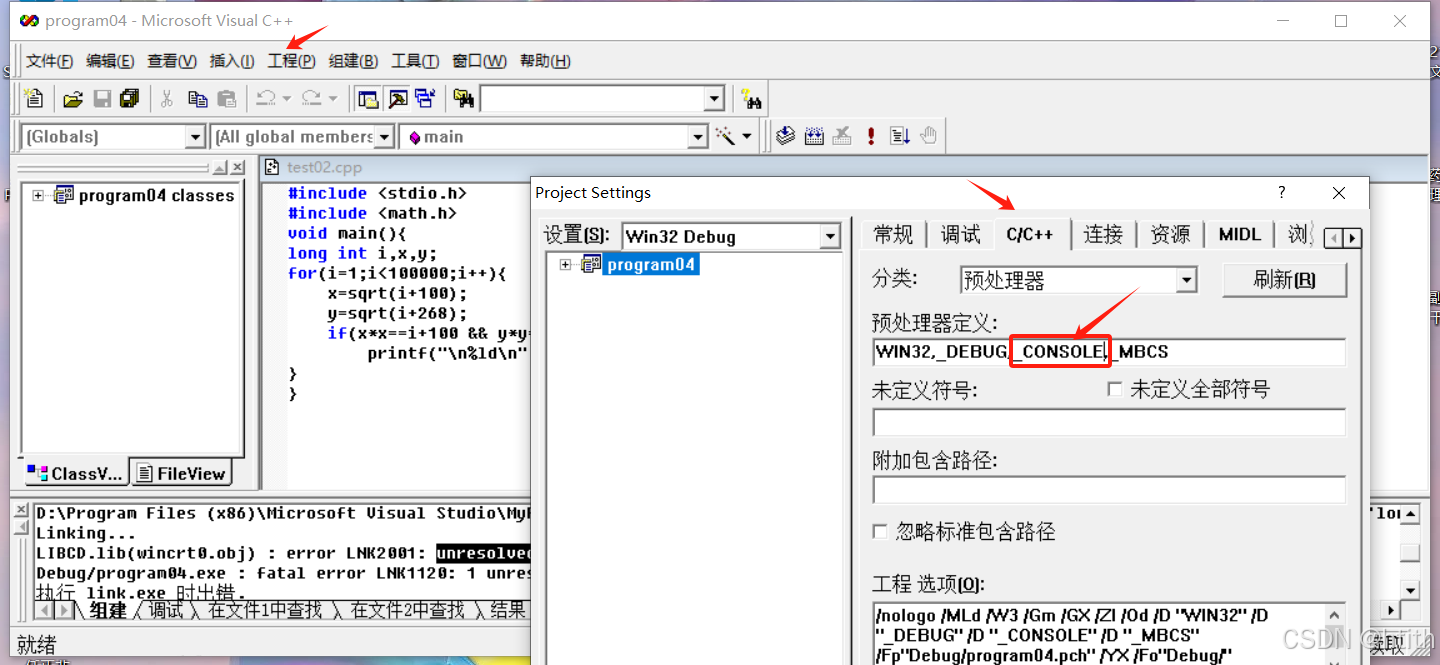This screenshot has height=665, width=1440.
Task: Open the 文件(F) menu
Action: tap(49, 61)
